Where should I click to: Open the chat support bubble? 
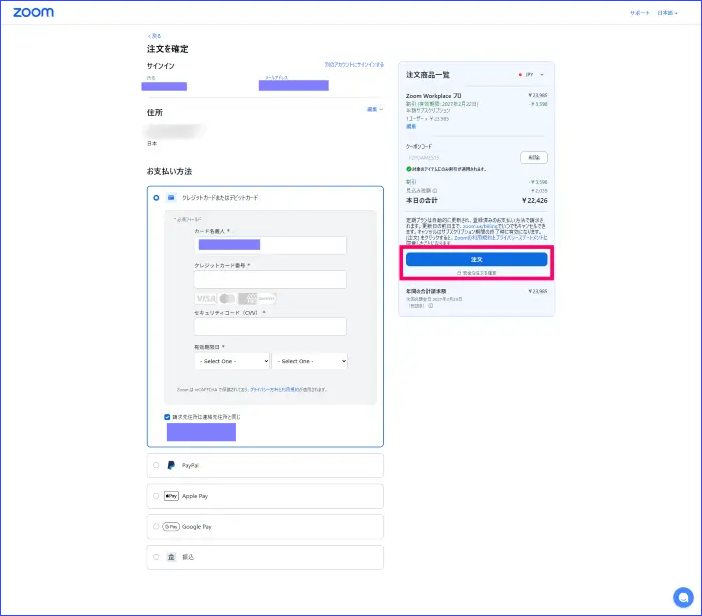pyautogui.click(x=683, y=597)
